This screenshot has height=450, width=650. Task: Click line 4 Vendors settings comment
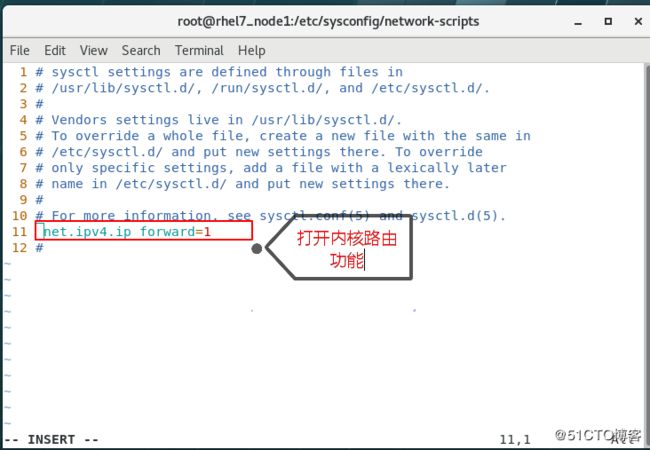218,120
